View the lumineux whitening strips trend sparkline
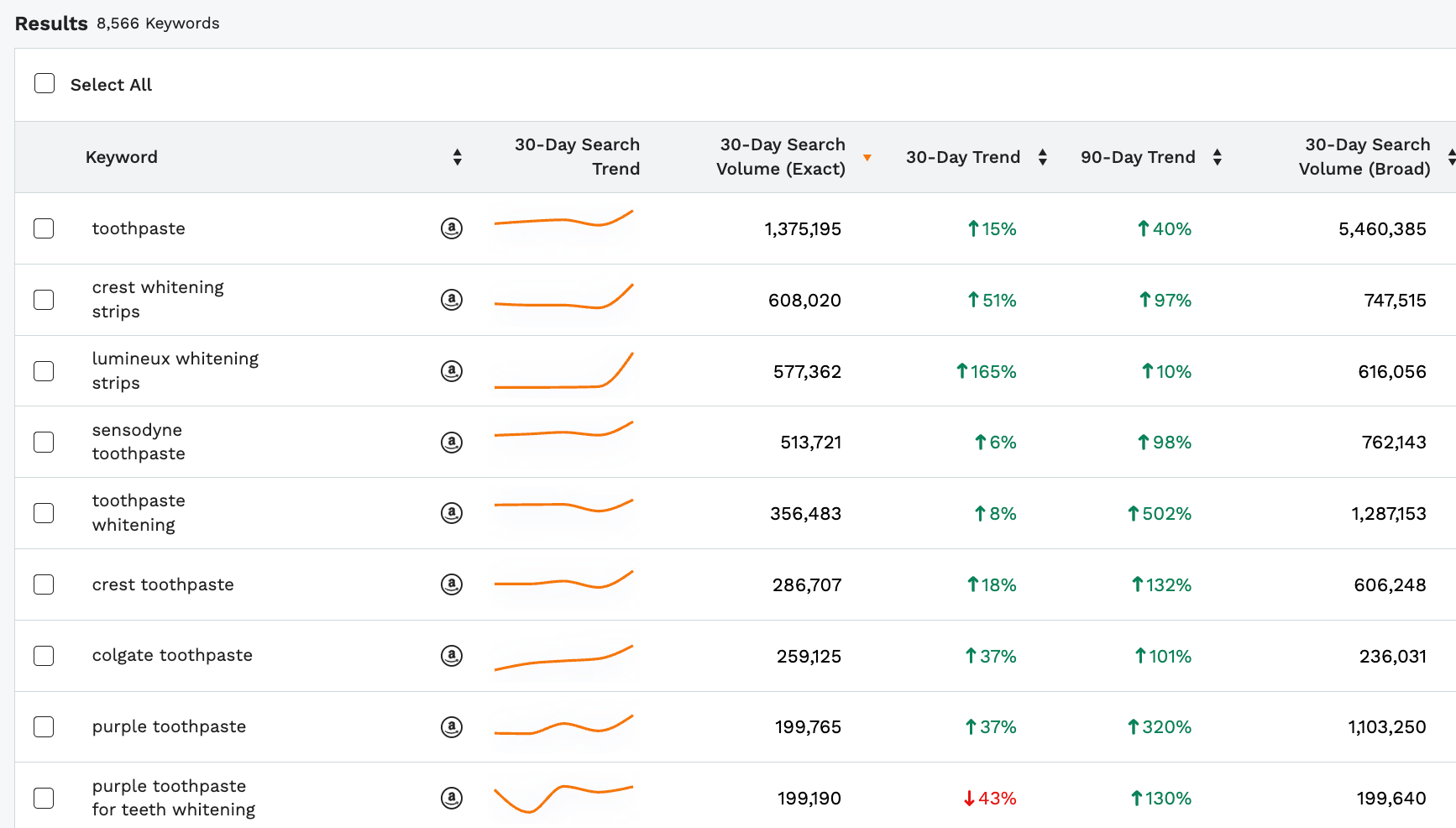The width and height of the screenshot is (1456, 828). point(563,370)
